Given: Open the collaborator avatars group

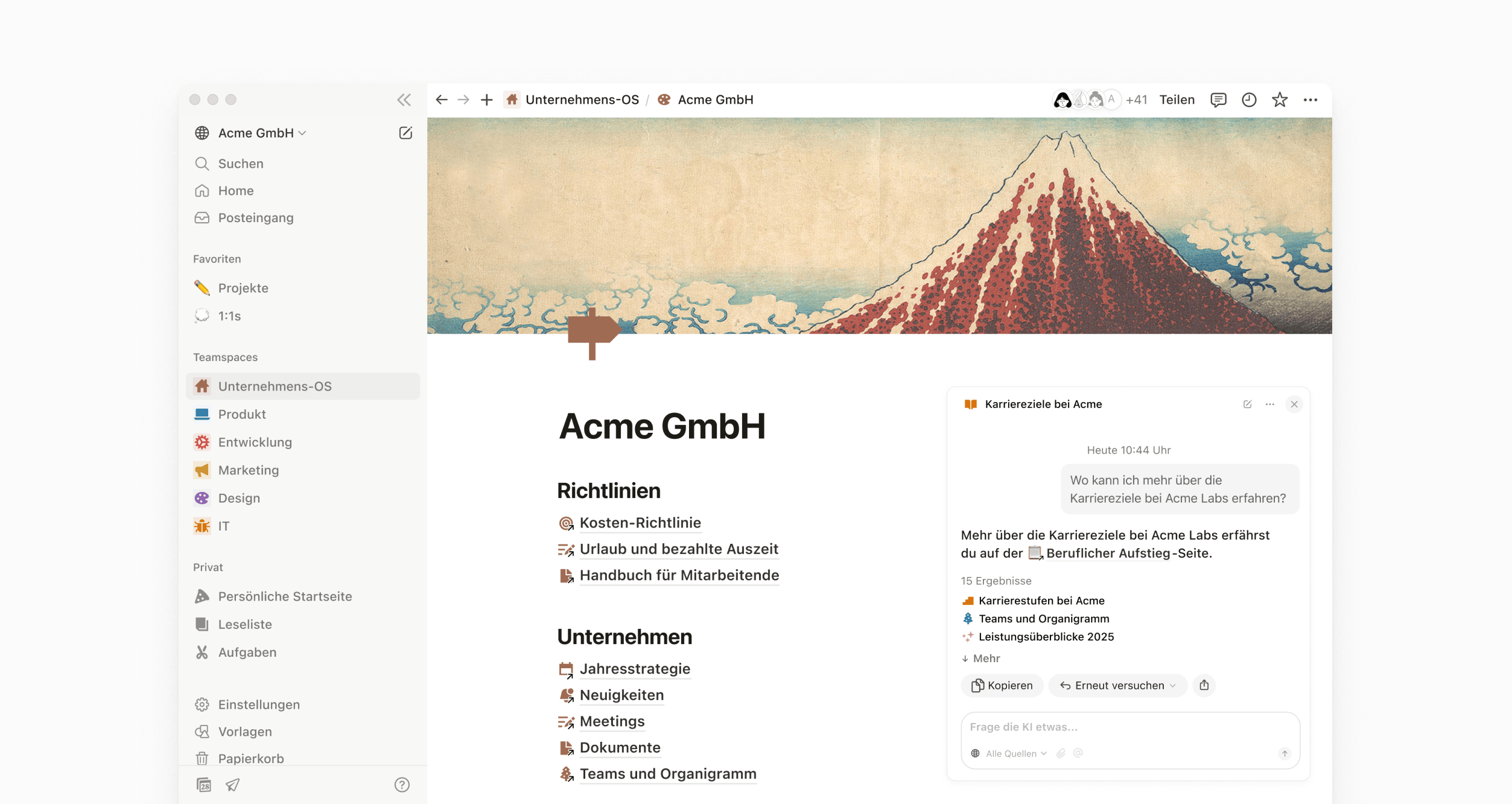Looking at the screenshot, I should [x=1087, y=100].
